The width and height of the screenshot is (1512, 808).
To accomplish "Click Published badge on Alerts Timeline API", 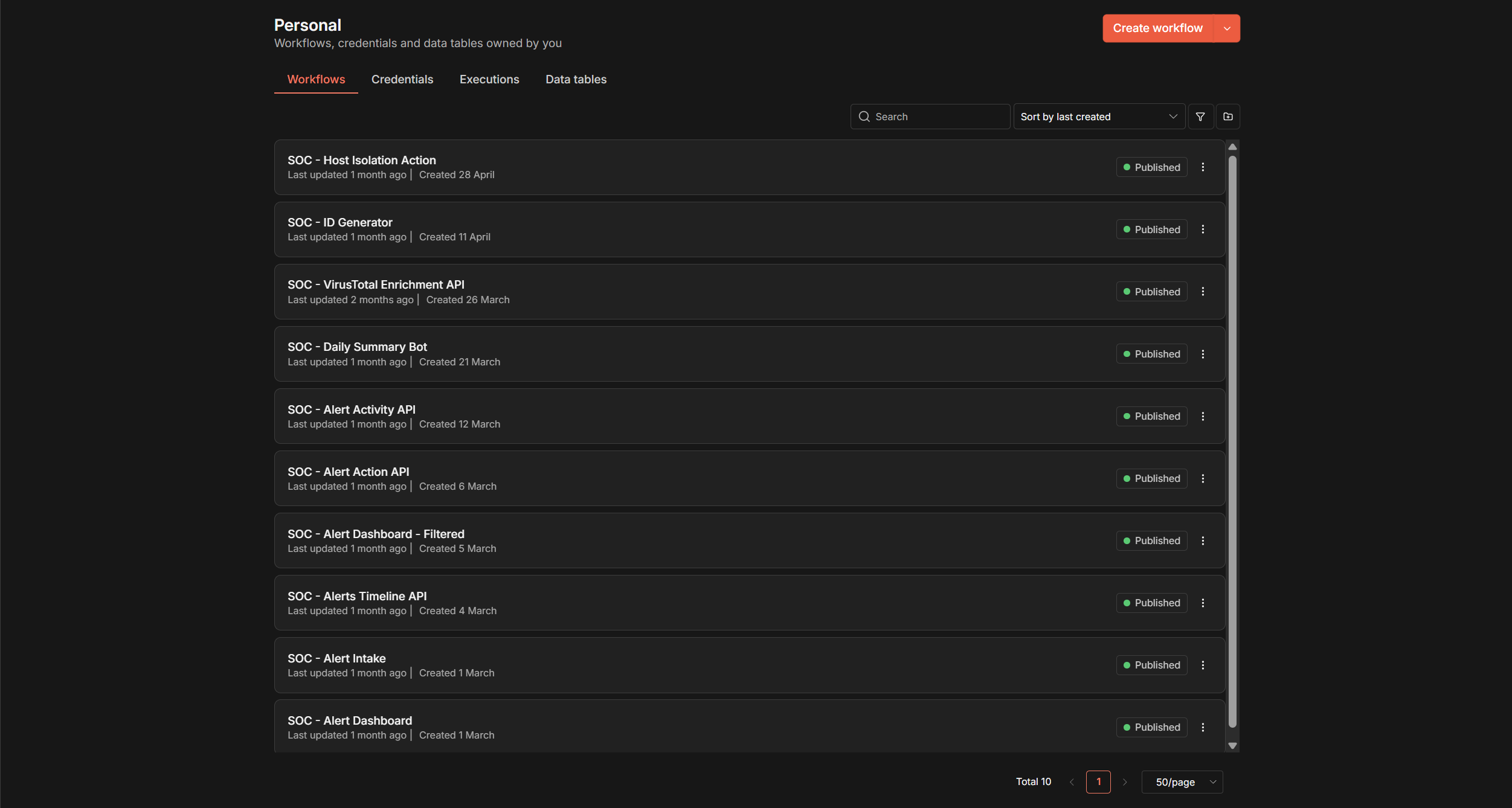I will coord(1151,603).
